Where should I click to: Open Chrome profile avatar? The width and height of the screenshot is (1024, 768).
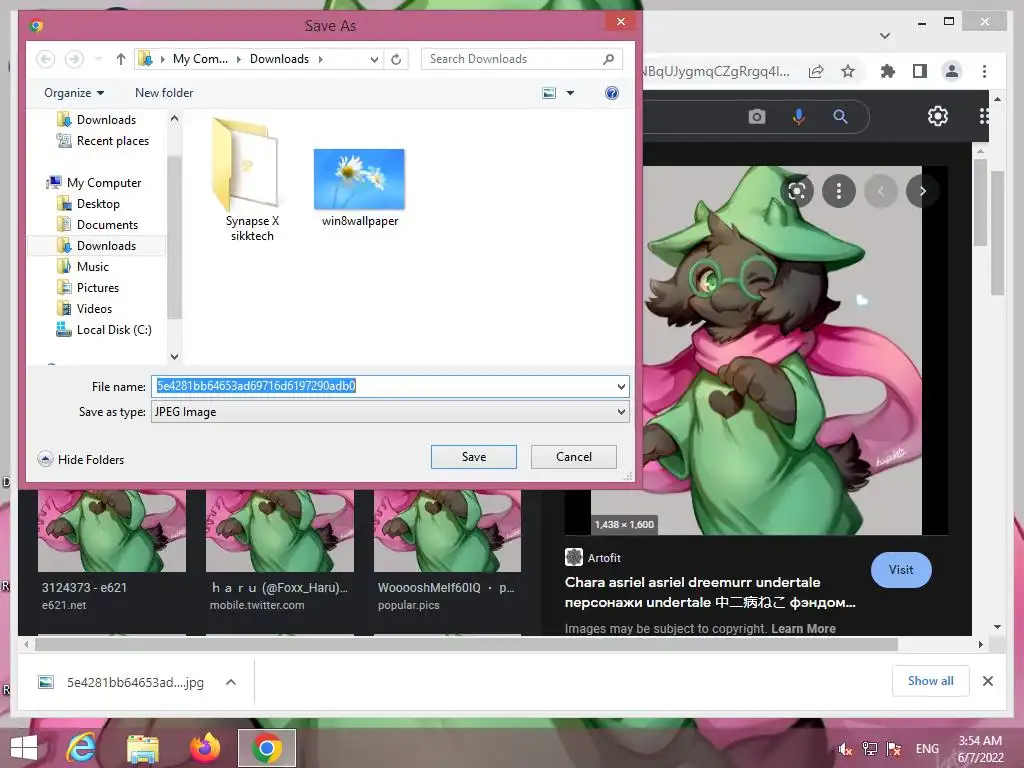(x=952, y=71)
